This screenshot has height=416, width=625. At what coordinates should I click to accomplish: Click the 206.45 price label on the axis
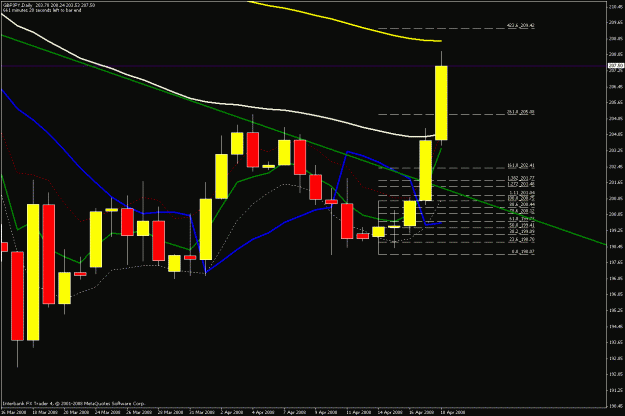615,86
